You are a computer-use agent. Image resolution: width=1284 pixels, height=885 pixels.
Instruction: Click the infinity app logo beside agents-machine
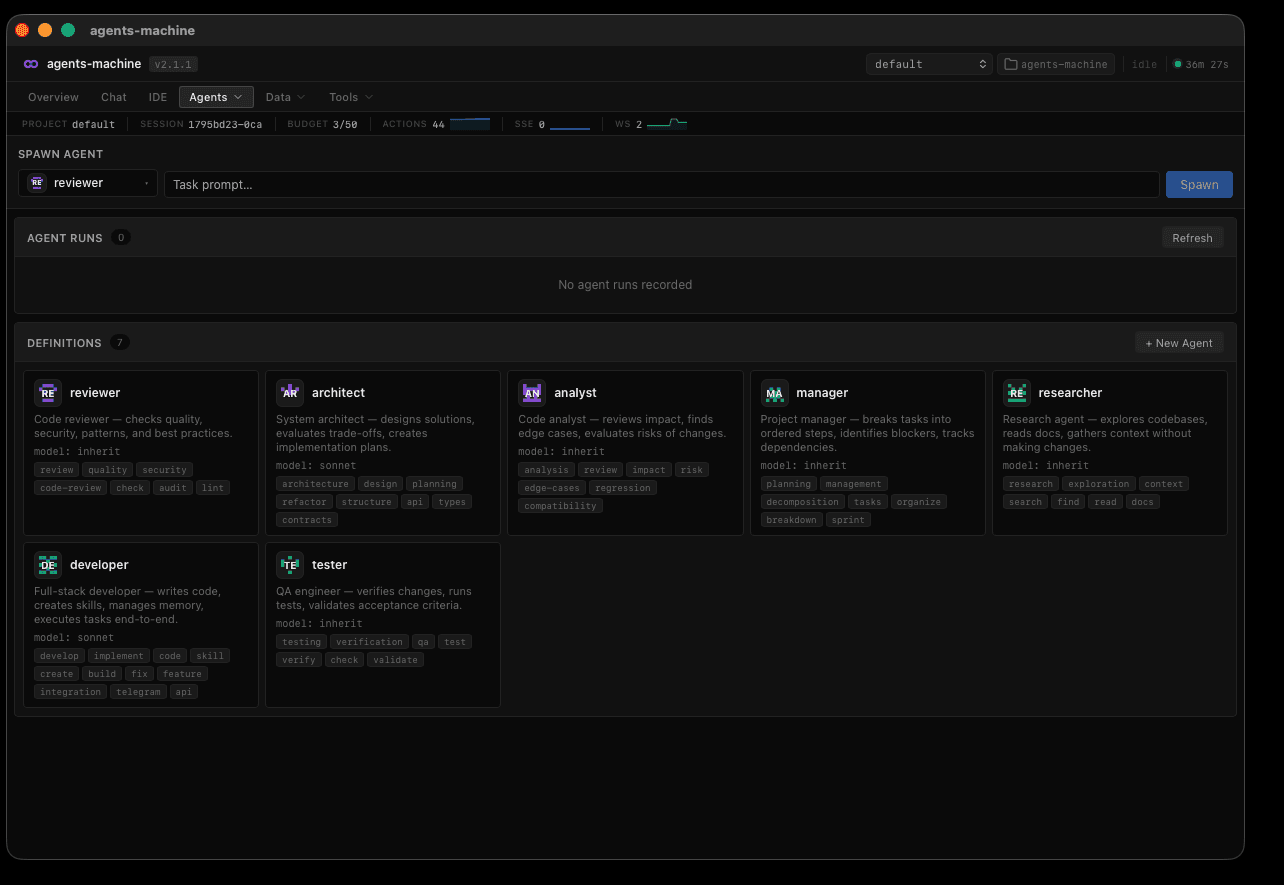[x=30, y=64]
